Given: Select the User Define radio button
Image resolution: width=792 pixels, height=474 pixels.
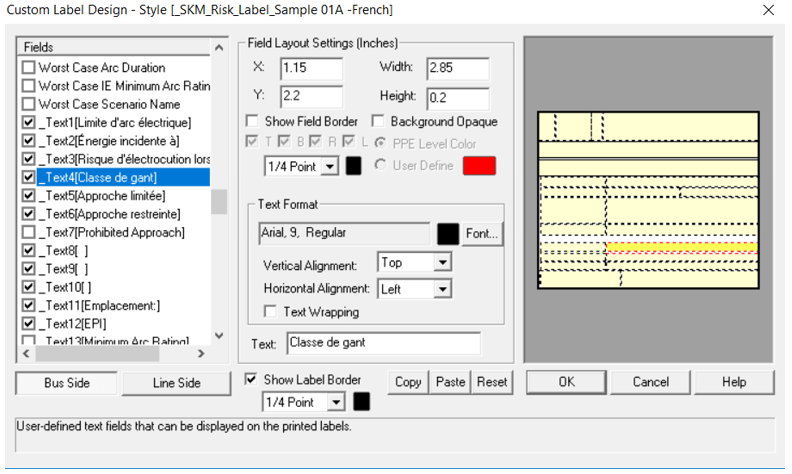Looking at the screenshot, I should [x=380, y=166].
